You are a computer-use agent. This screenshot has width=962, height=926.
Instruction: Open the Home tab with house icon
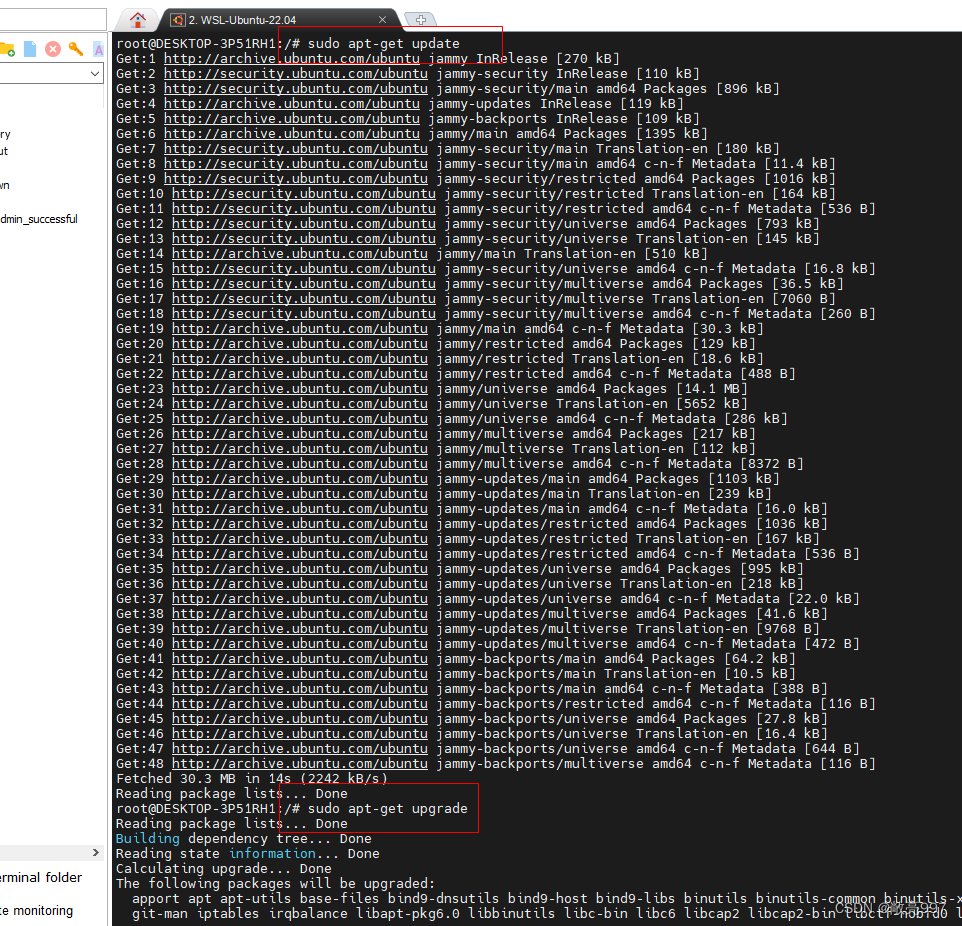click(x=137, y=20)
